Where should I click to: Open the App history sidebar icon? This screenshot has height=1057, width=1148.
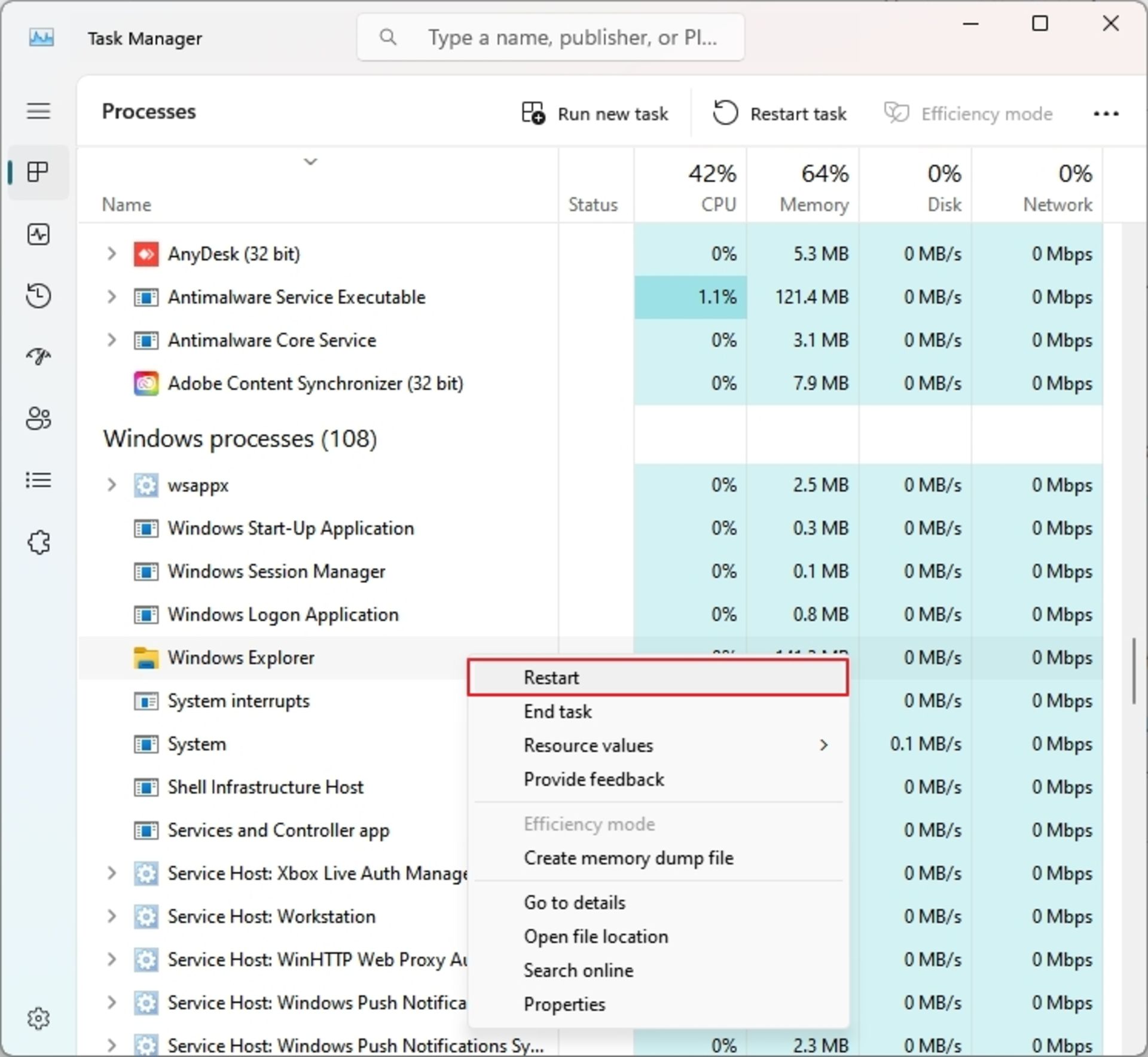pyautogui.click(x=38, y=296)
